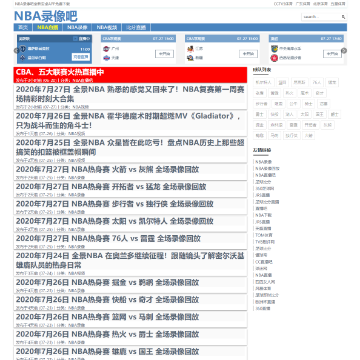Select 雷霆 team tag in sidebar
Image resolution: width=360 pixels, height=360 pixels.
(293, 125)
